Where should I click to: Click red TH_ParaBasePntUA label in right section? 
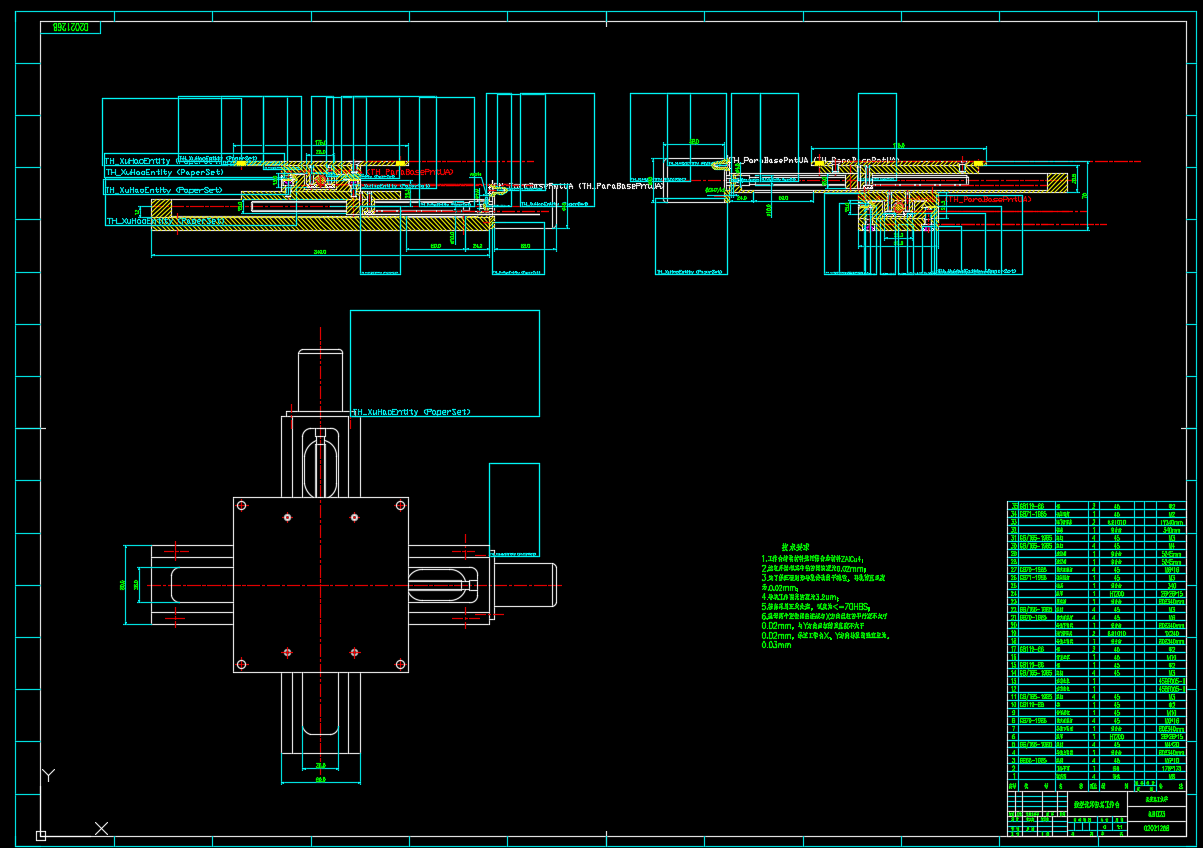point(989,200)
